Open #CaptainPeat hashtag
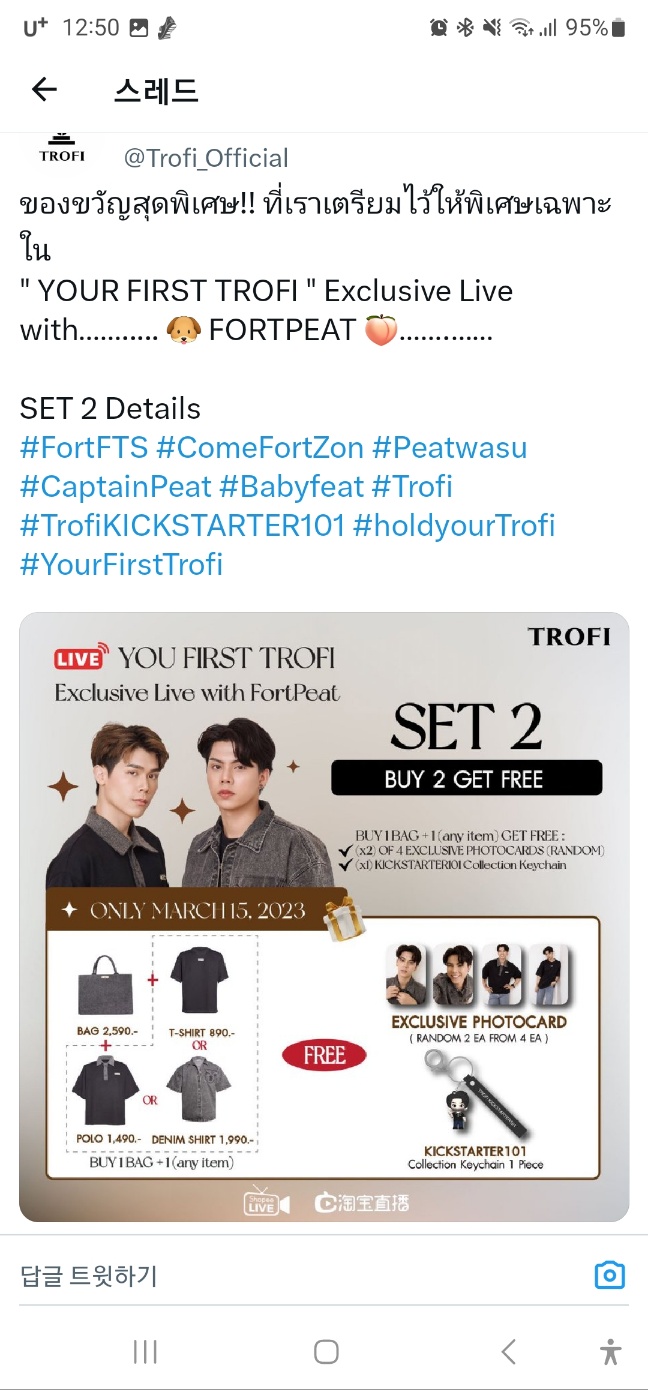The height and width of the screenshot is (1390, 648). coord(116,486)
